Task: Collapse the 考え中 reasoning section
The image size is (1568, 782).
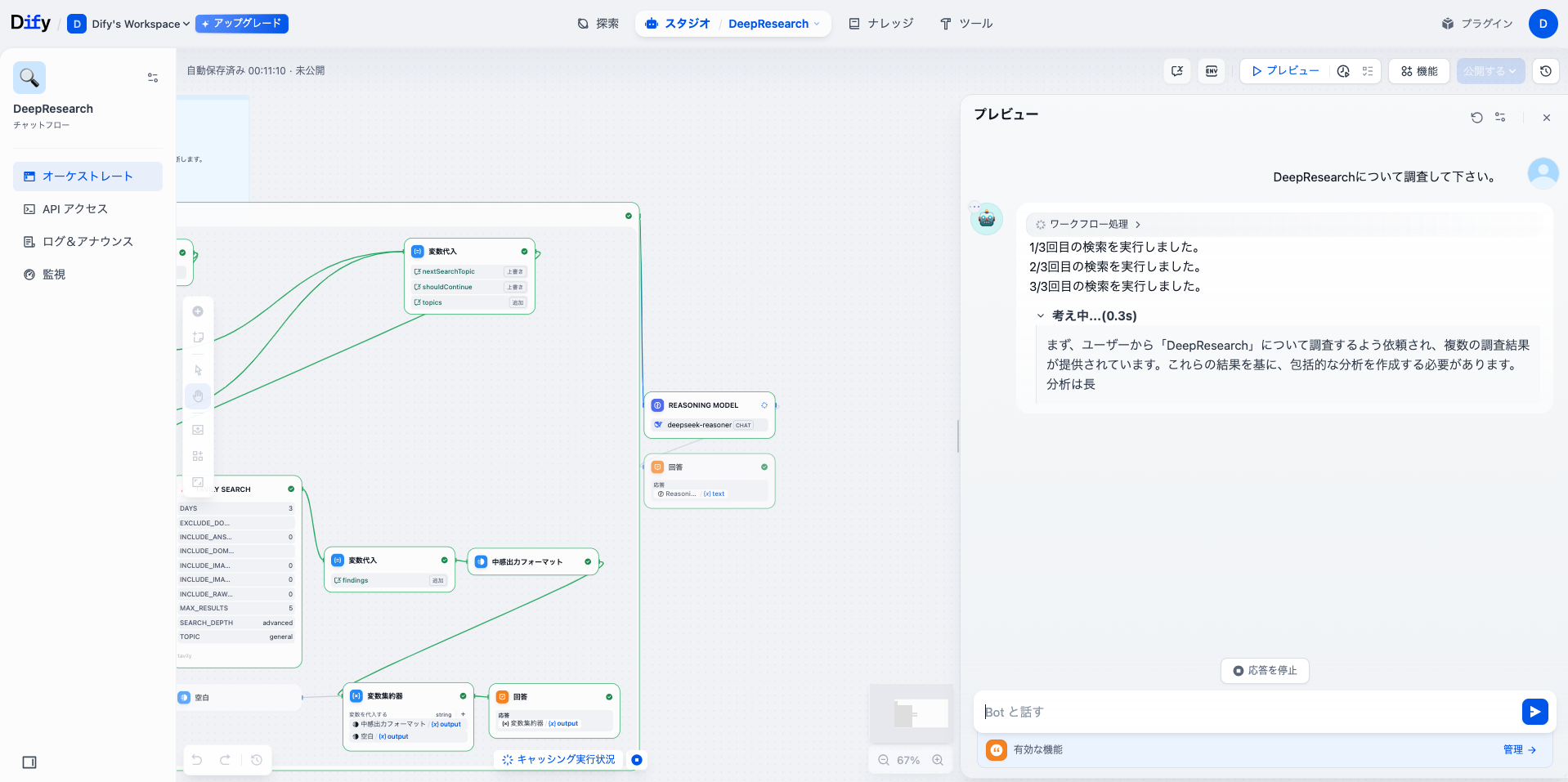Action: click(1042, 315)
